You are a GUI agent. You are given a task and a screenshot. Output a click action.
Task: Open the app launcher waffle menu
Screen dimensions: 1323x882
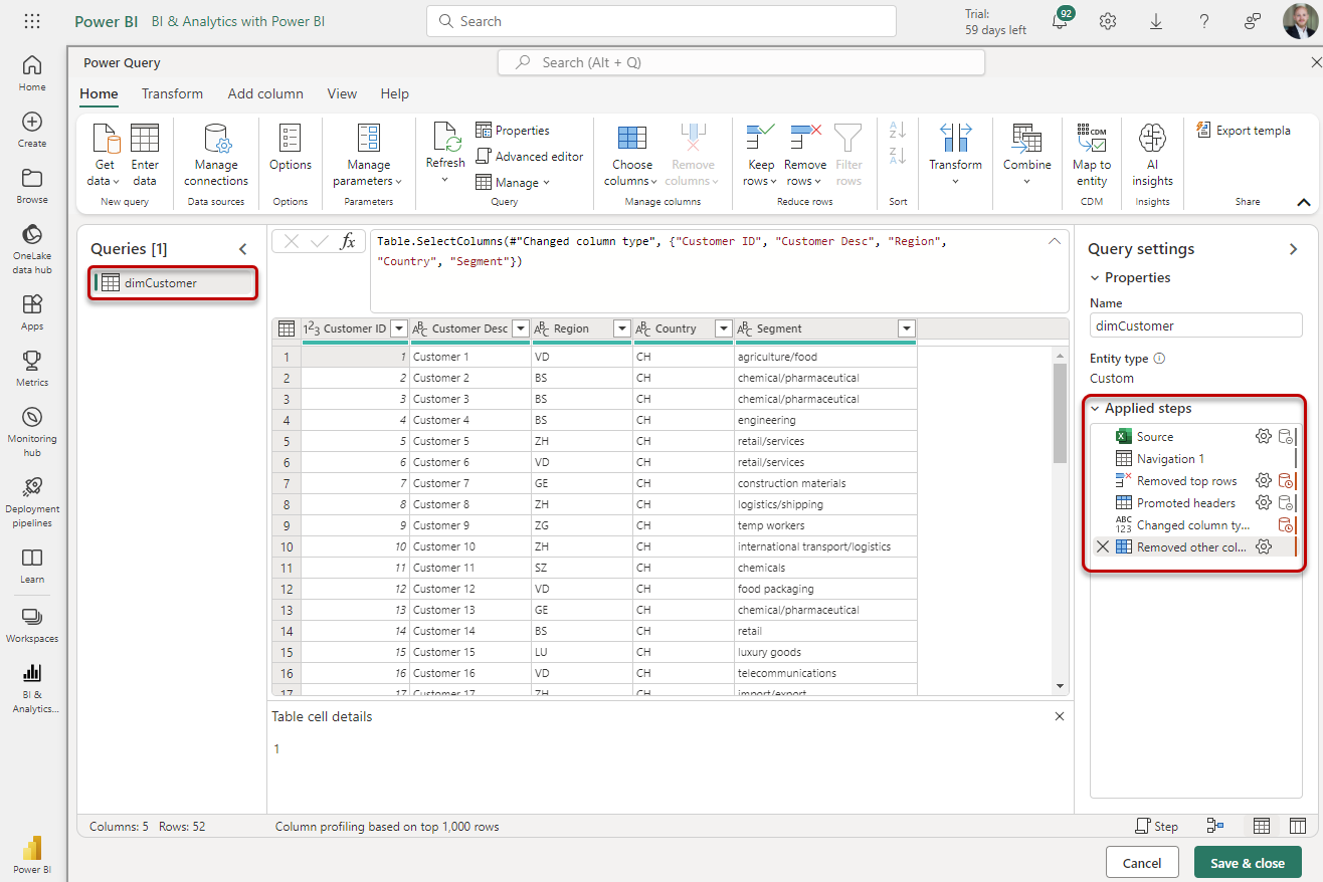[32, 21]
